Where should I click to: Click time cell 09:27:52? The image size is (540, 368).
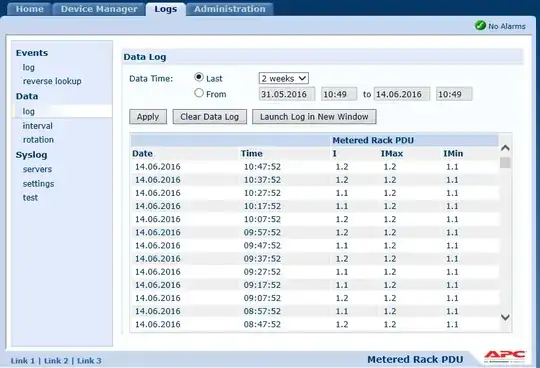[262, 272]
